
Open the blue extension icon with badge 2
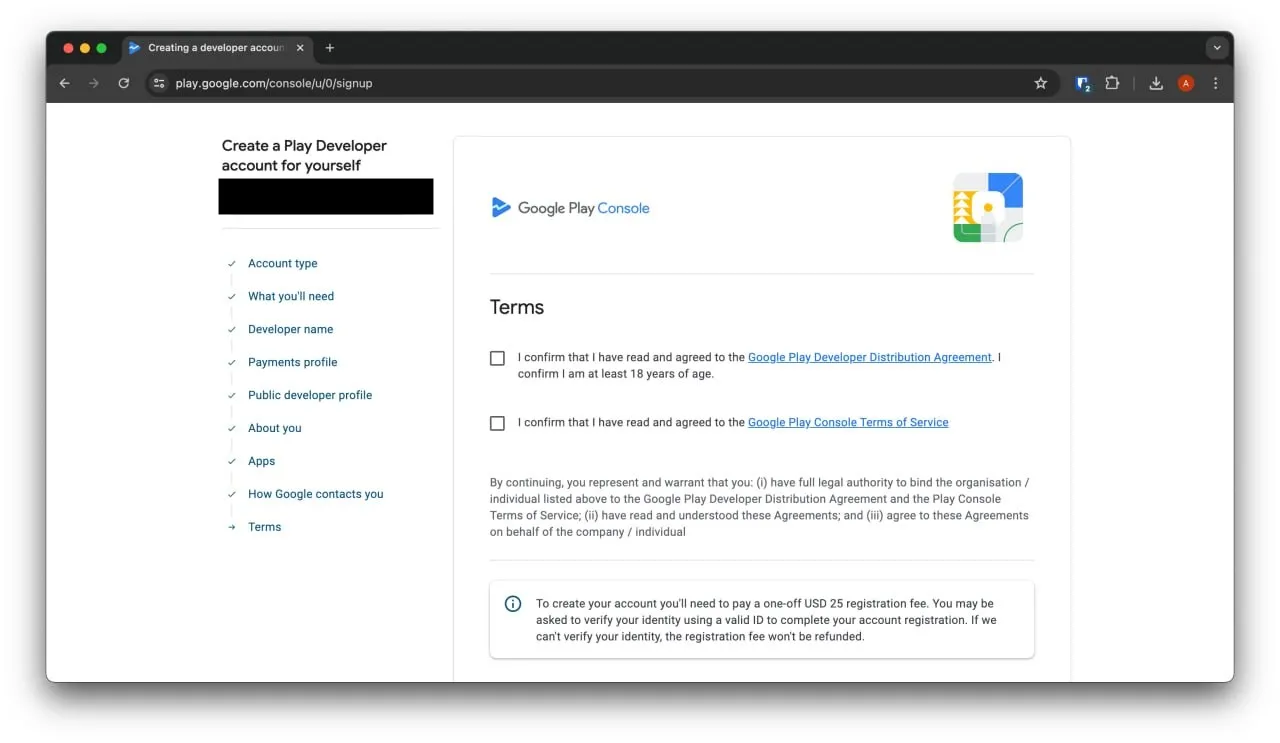pyautogui.click(x=1083, y=84)
